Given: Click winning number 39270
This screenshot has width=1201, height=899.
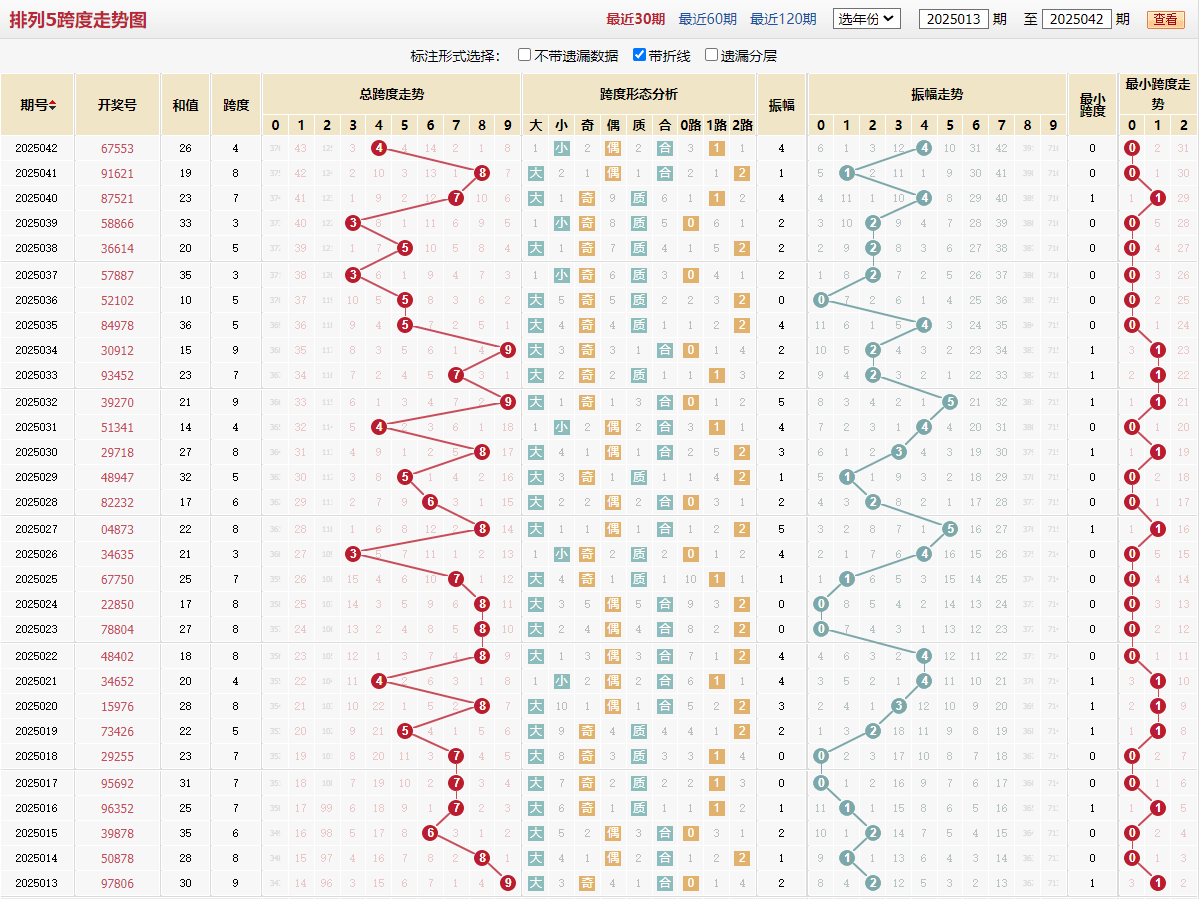Looking at the screenshot, I should click(117, 402).
